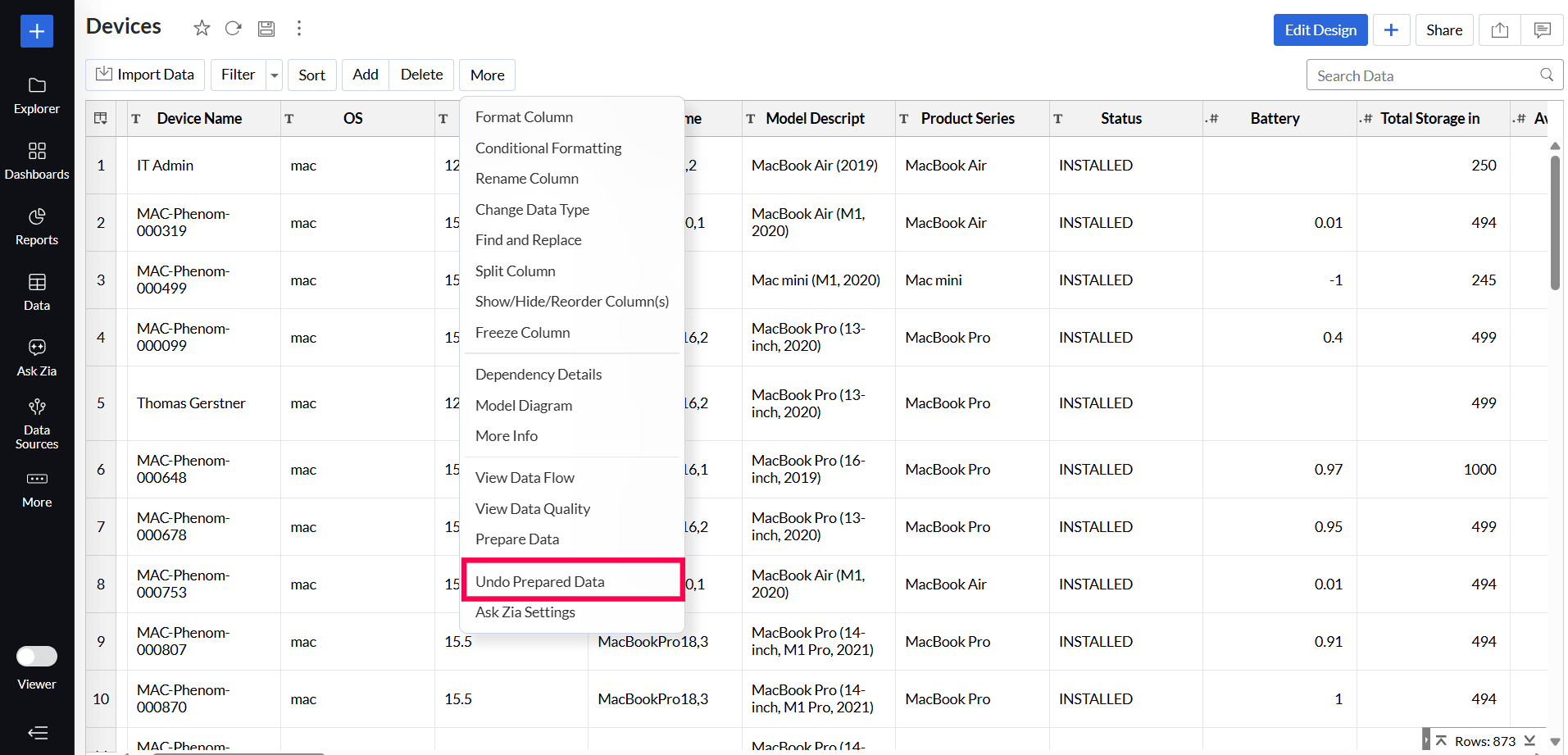Open the comments icon at top right

1542,30
